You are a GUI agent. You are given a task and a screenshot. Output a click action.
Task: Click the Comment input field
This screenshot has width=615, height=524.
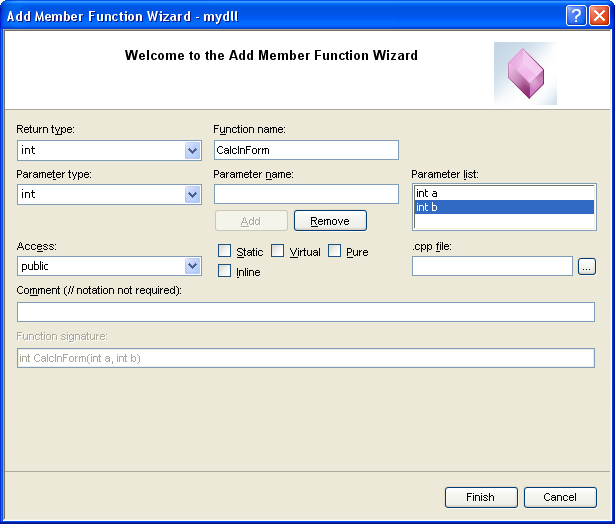[306, 312]
